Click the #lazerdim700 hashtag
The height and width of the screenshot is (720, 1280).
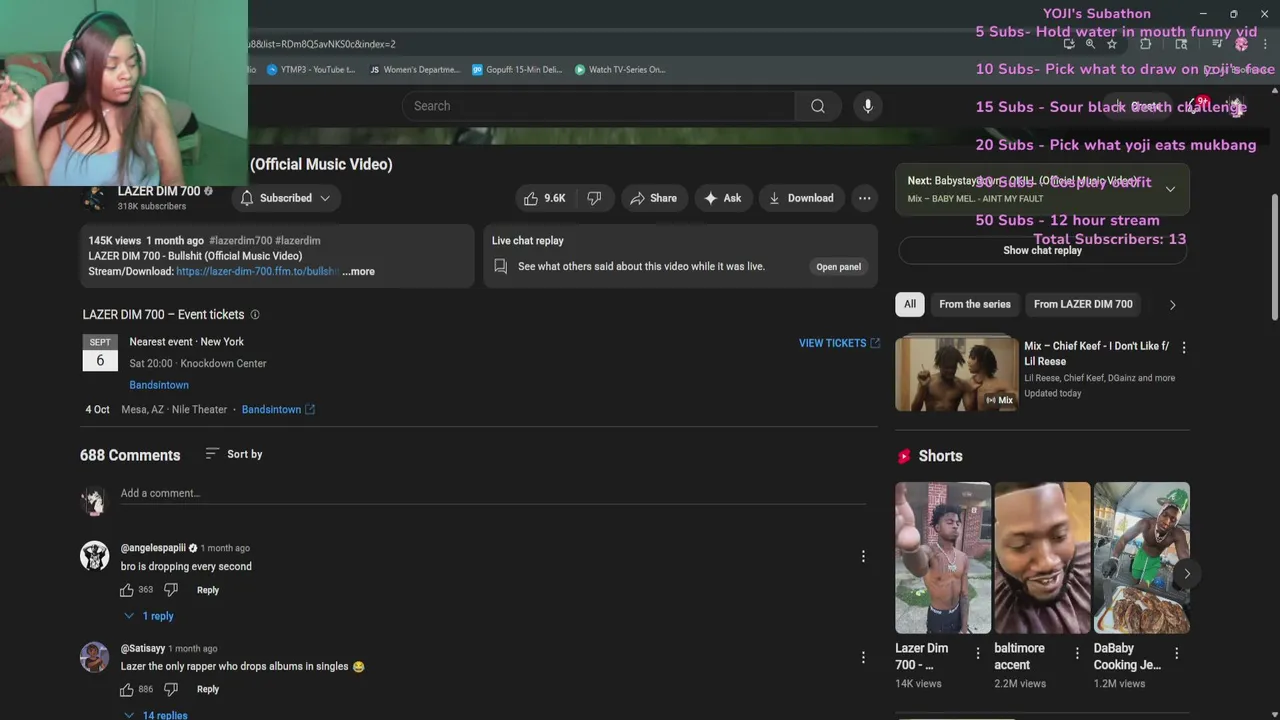pyautogui.click(x=240, y=241)
